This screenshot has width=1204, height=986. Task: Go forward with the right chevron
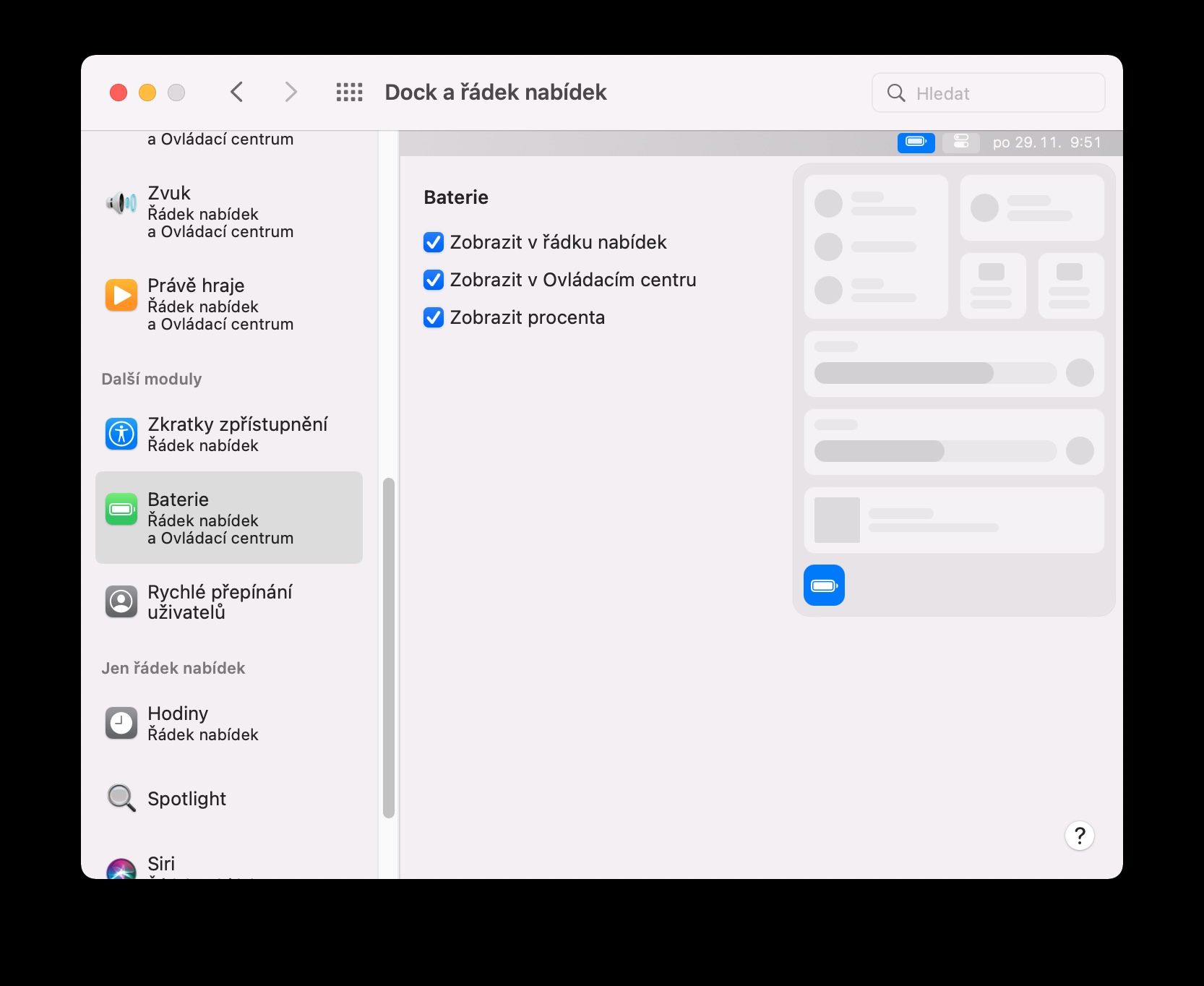point(291,93)
